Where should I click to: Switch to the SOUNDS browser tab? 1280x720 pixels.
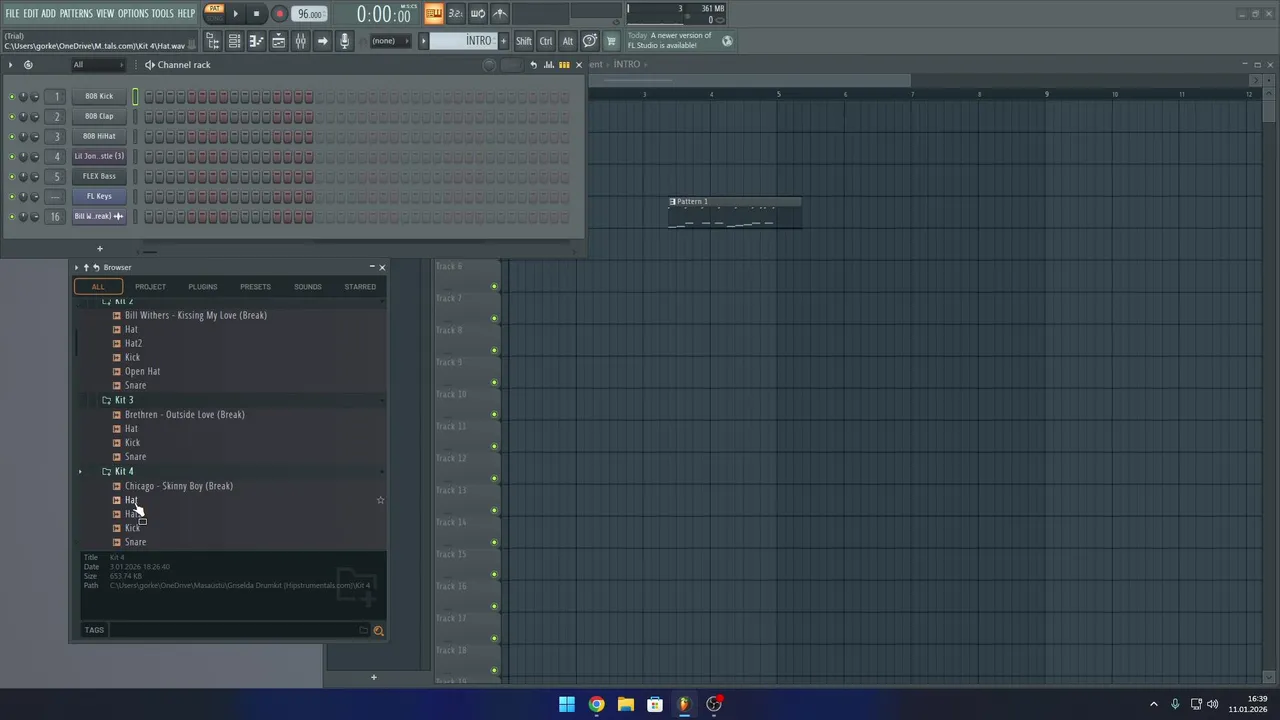click(x=308, y=287)
